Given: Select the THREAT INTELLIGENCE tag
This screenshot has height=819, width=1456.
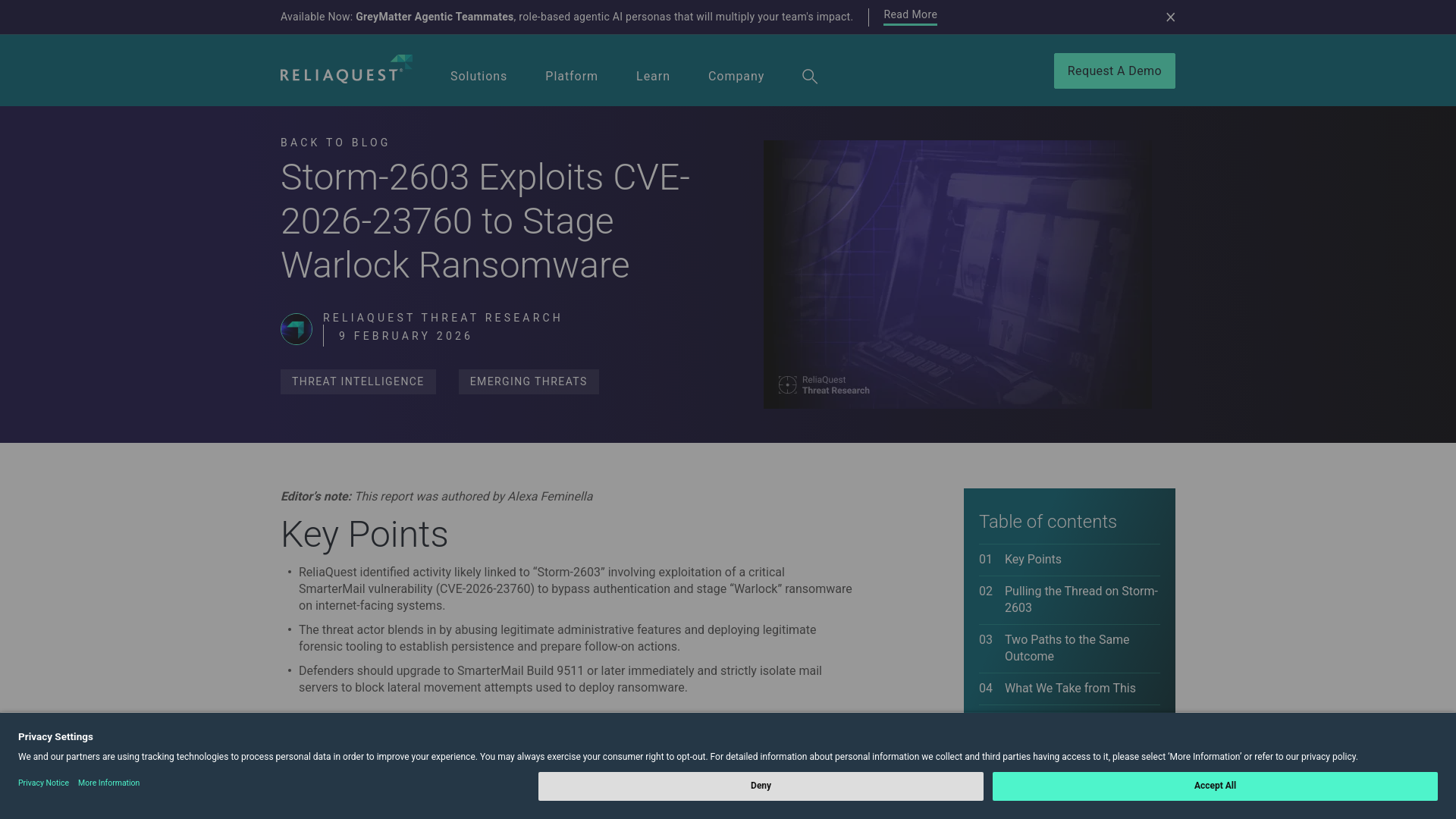Looking at the screenshot, I should (358, 381).
